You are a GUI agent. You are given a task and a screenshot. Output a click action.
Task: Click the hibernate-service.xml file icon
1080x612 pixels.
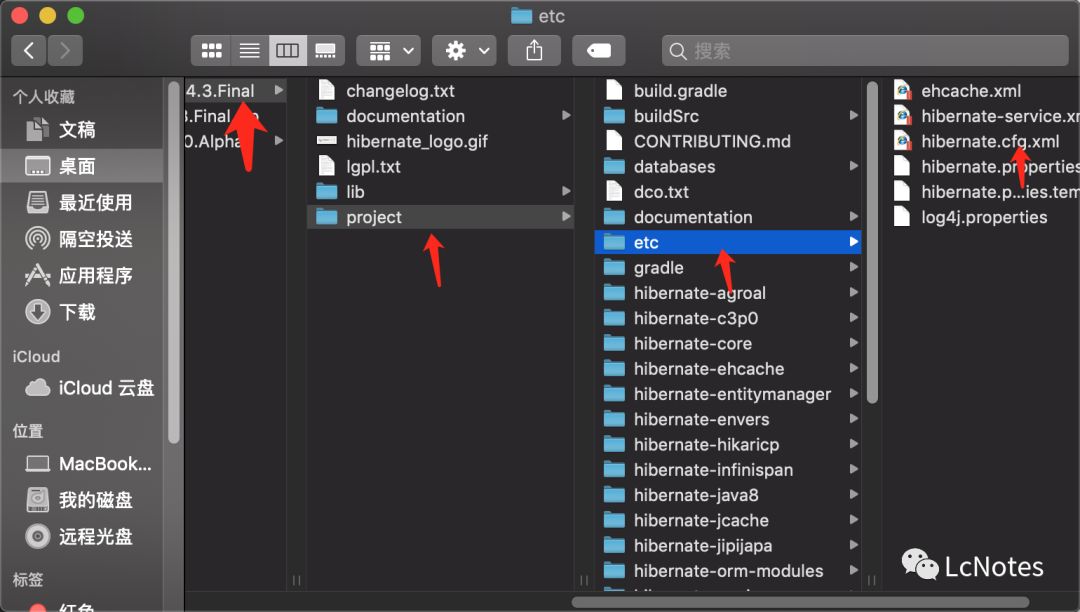902,116
